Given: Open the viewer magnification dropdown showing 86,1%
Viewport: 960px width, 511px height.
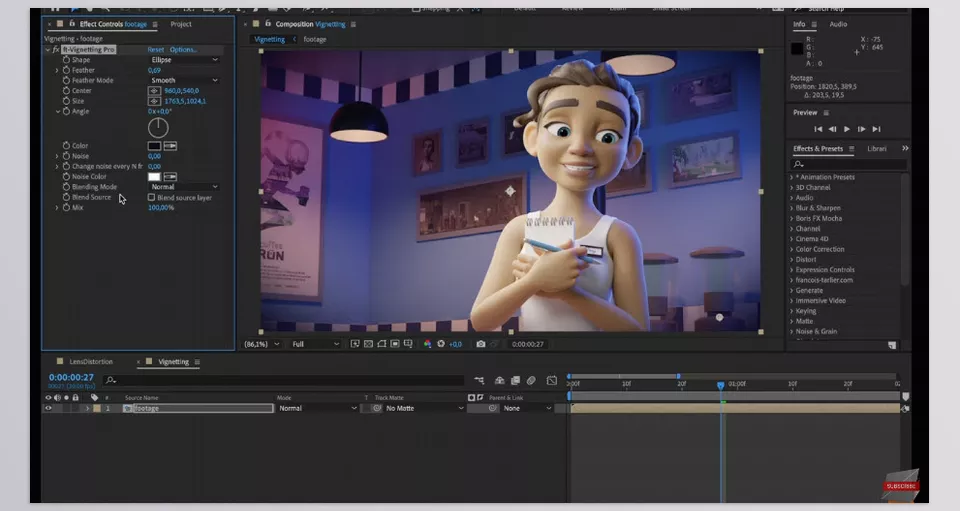Looking at the screenshot, I should (262, 344).
